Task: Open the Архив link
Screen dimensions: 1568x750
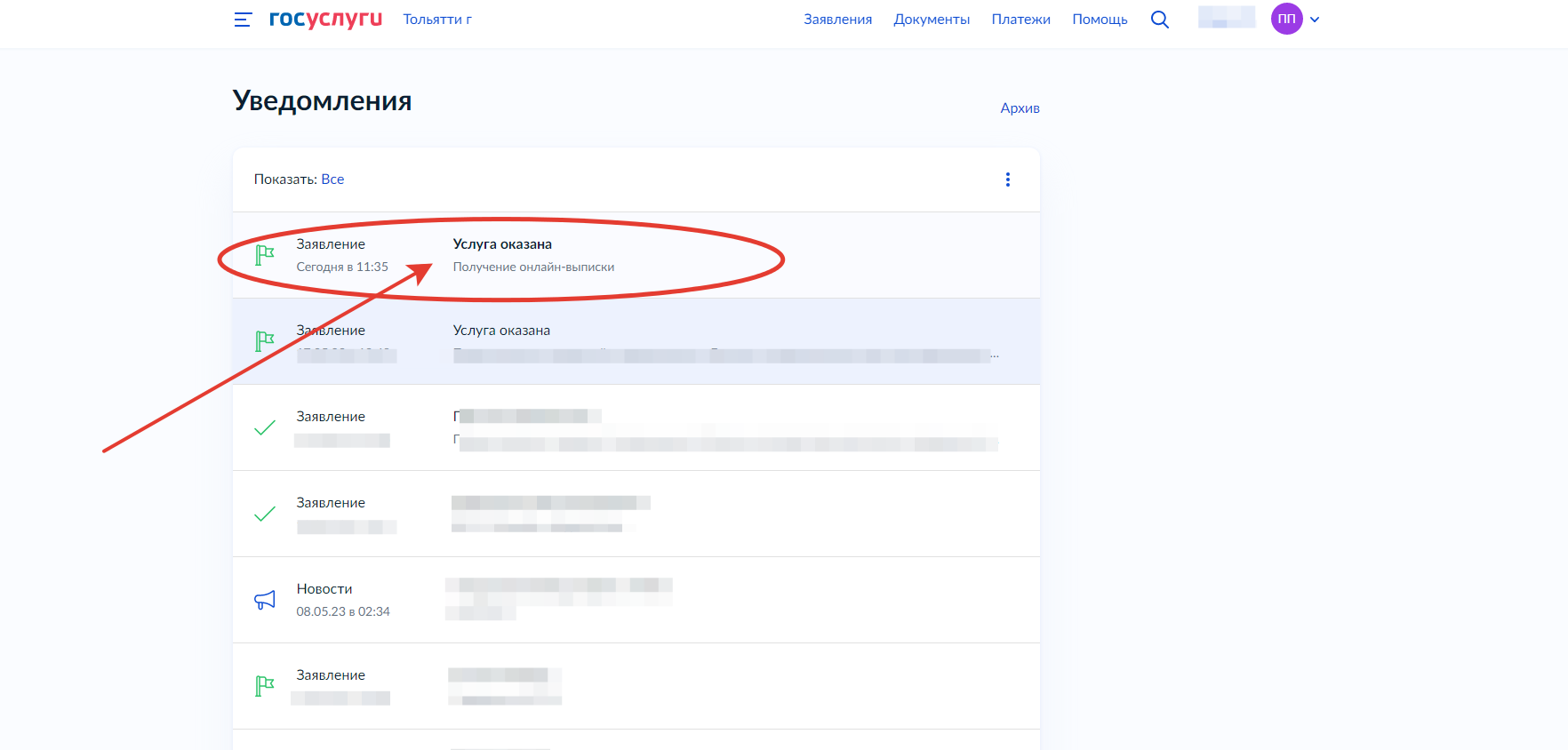Action: point(1020,108)
